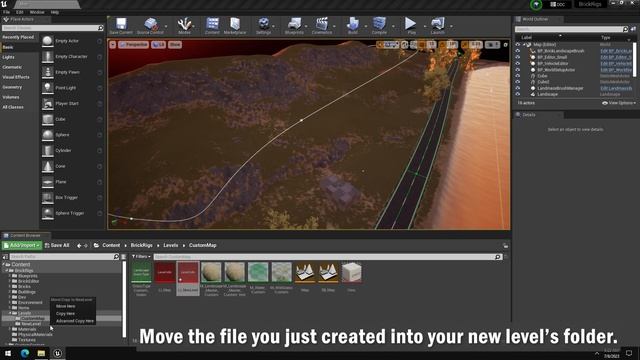Open the File menu
The image size is (640, 360).
7,12
